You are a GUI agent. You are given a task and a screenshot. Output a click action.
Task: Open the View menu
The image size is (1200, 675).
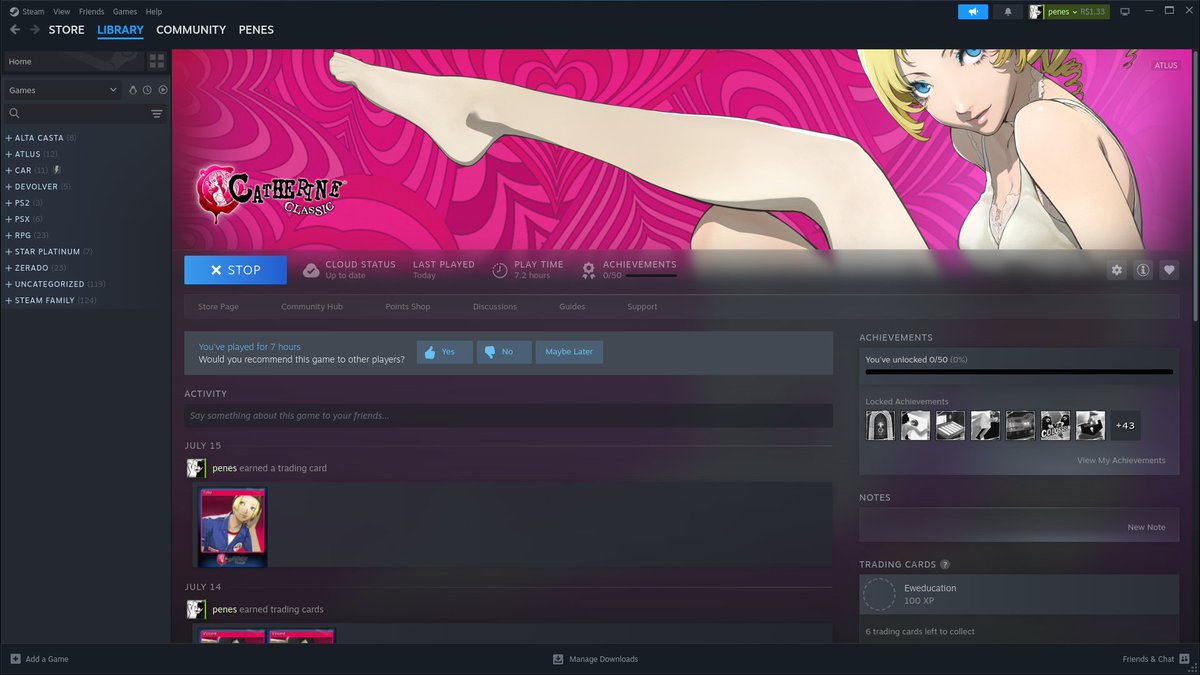pyautogui.click(x=62, y=11)
